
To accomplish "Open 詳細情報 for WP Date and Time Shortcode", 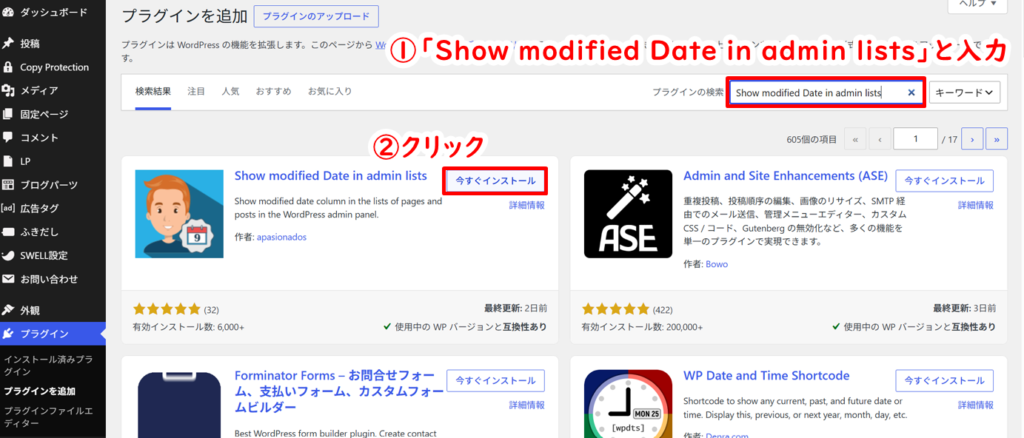I will click(976, 405).
